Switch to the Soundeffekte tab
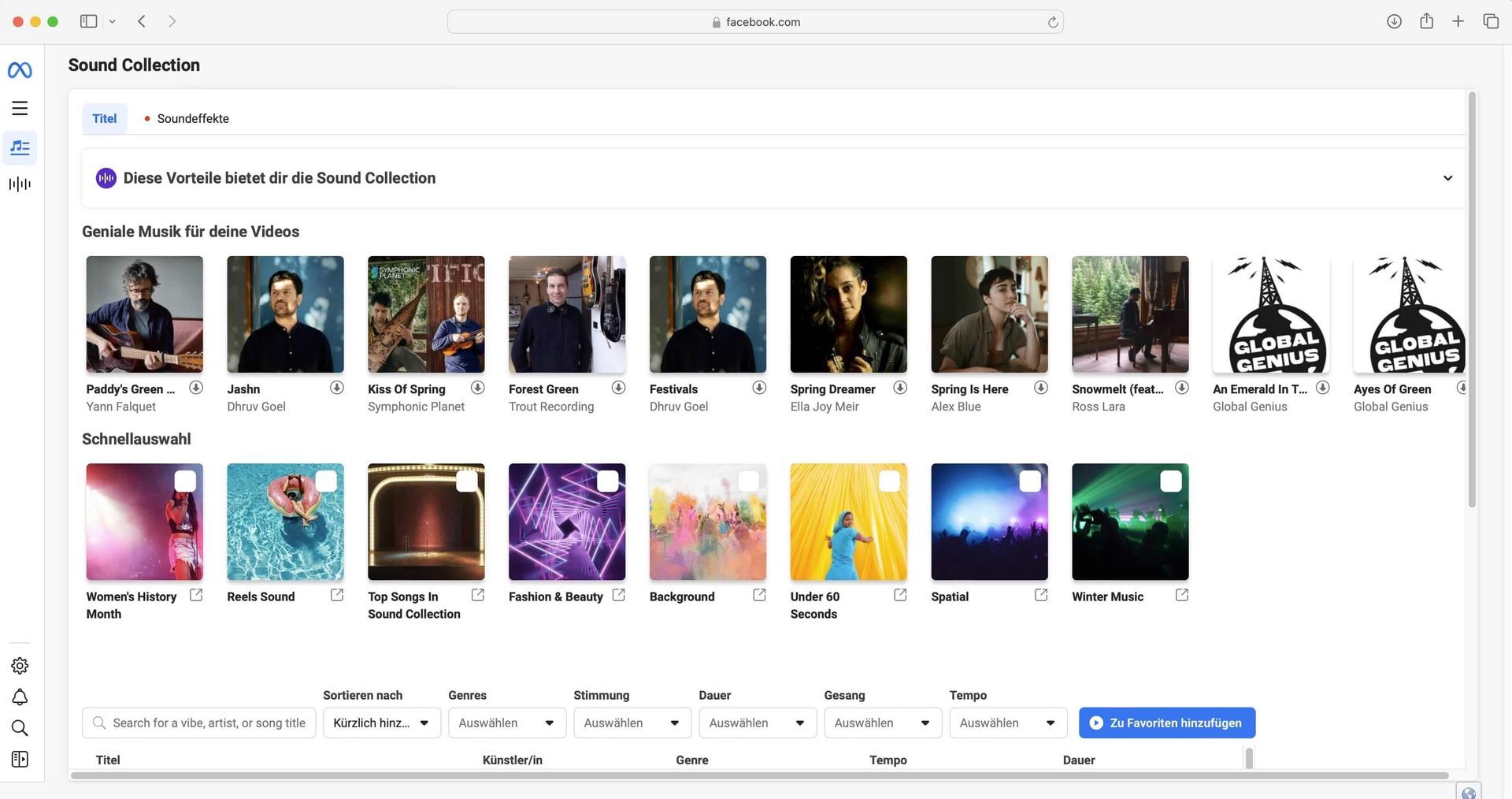Viewport: 1512px width, 799px height. (187, 118)
